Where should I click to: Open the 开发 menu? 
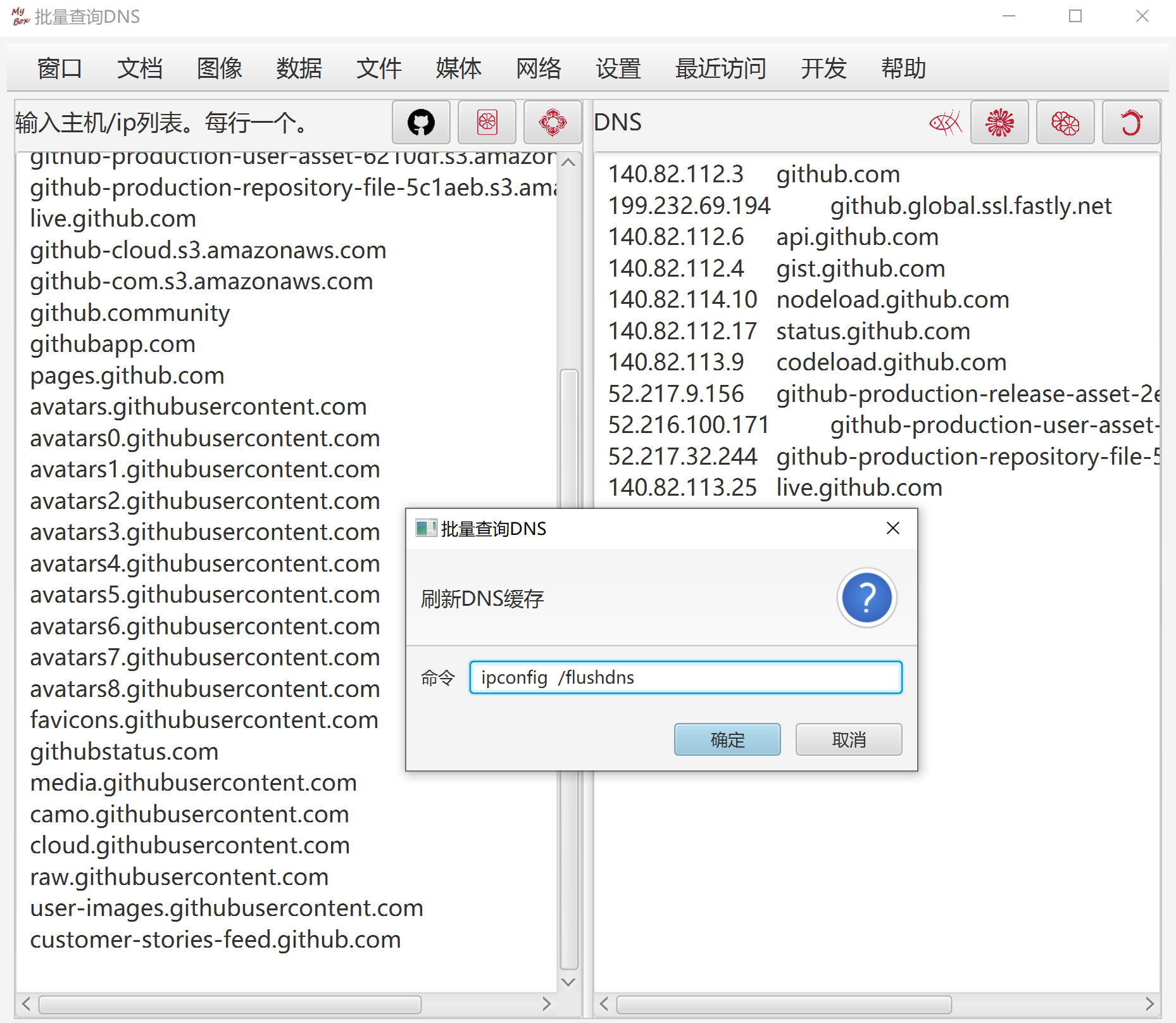pyautogui.click(x=823, y=68)
